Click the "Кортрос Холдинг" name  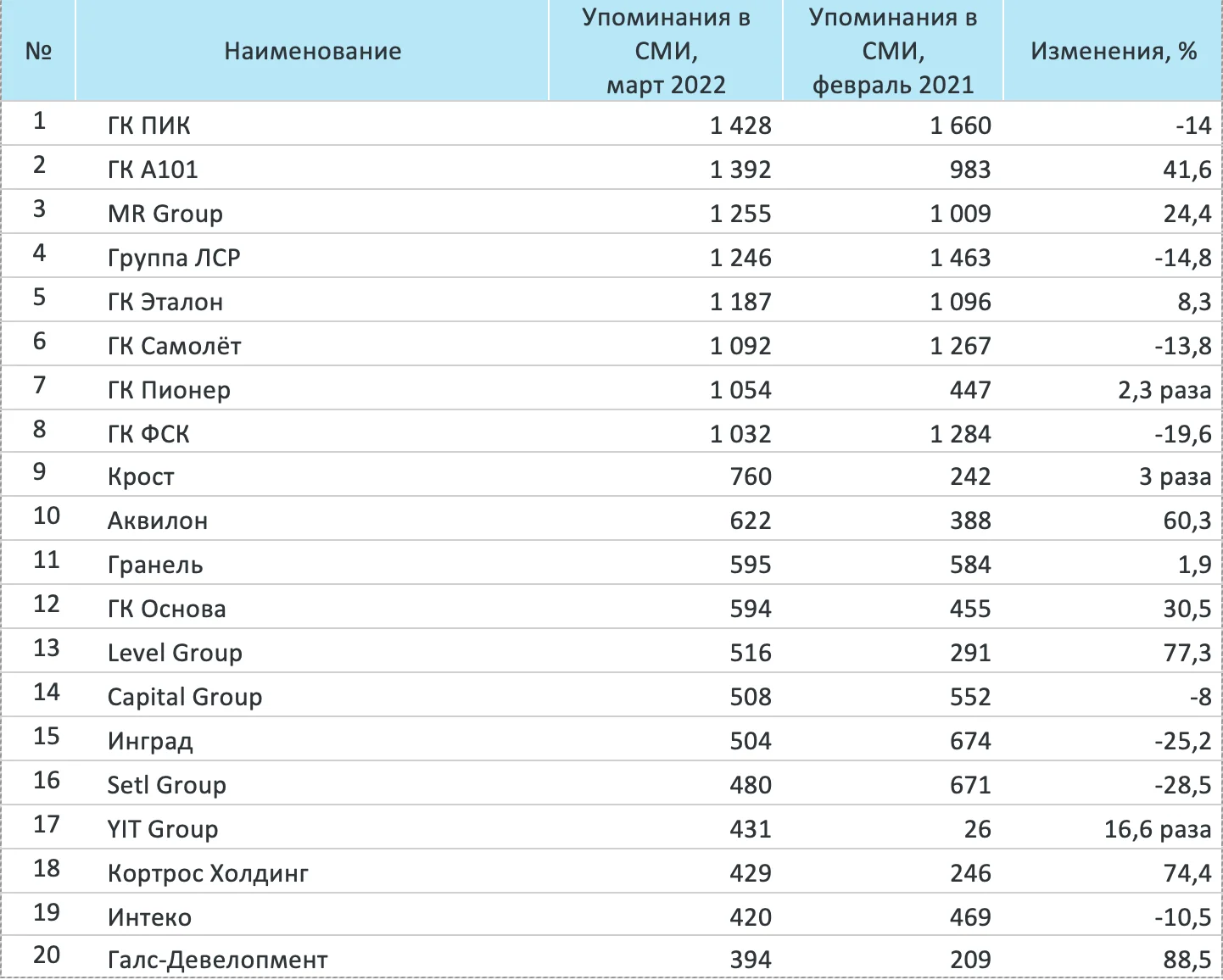208,874
